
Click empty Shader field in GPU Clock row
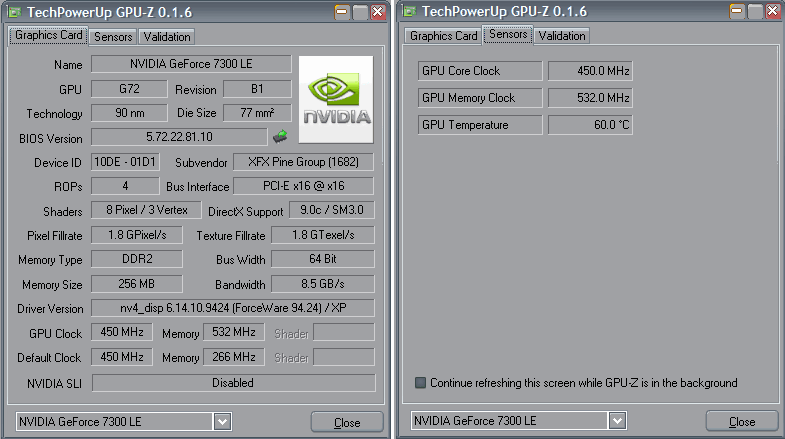344,332
